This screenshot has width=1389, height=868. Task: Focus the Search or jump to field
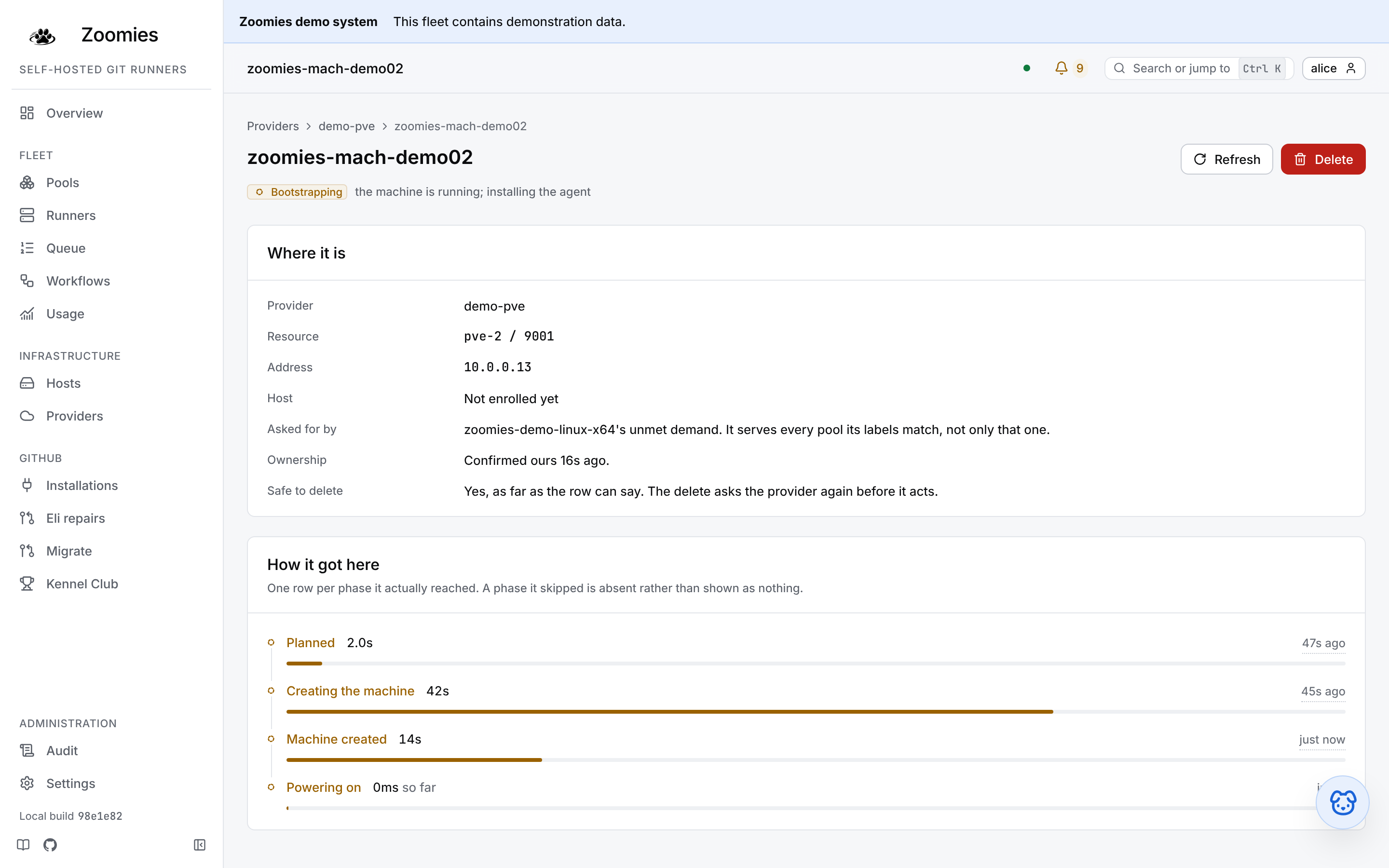(1198, 68)
